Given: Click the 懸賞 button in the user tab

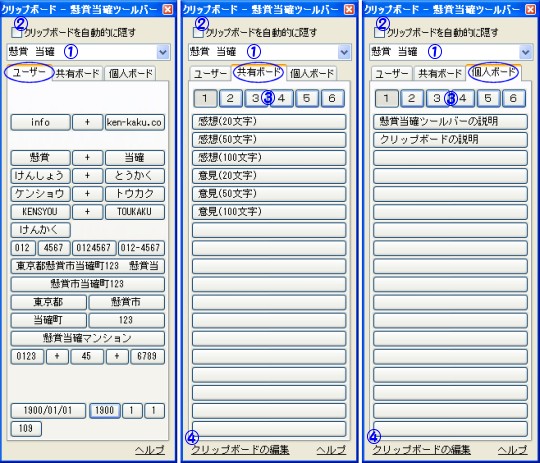Looking at the screenshot, I should click(41, 158).
